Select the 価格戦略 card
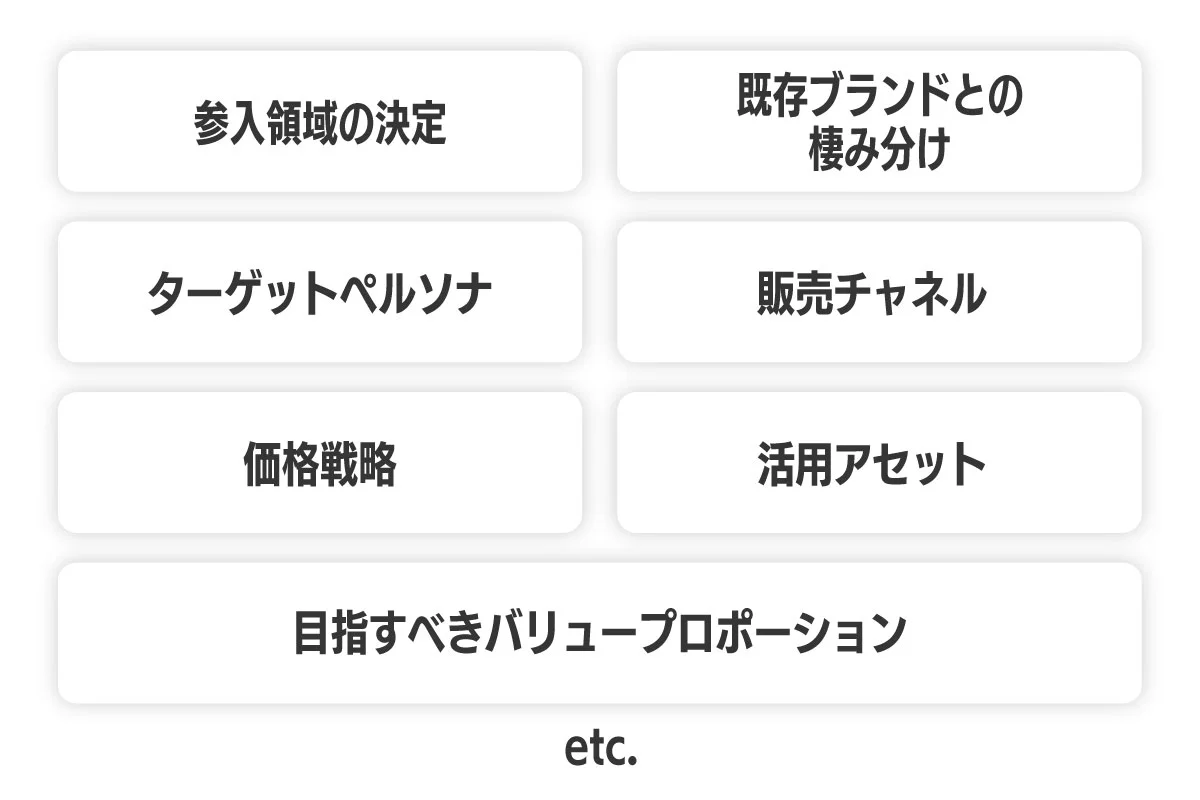Image resolution: width=1200 pixels, height=800 pixels. [320, 462]
